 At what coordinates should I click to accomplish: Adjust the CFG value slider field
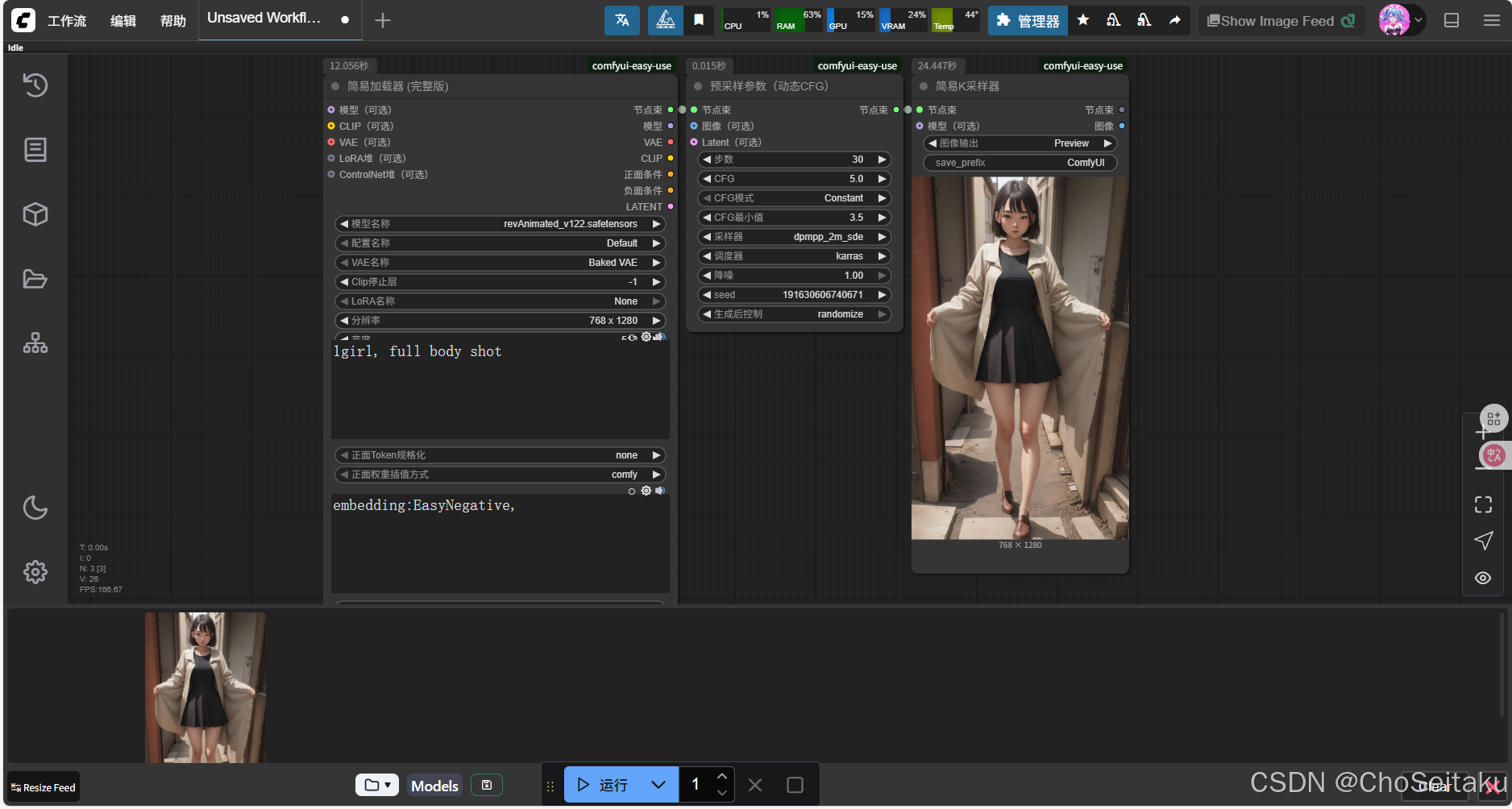[x=794, y=179]
